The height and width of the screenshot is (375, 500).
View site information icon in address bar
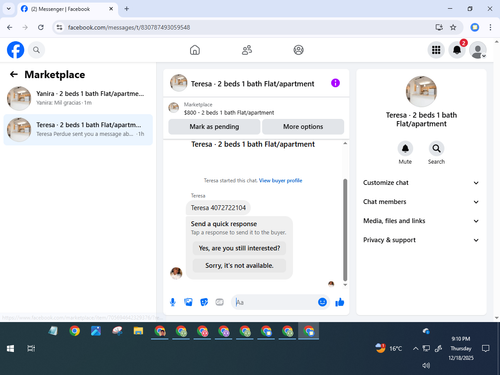tap(59, 27)
